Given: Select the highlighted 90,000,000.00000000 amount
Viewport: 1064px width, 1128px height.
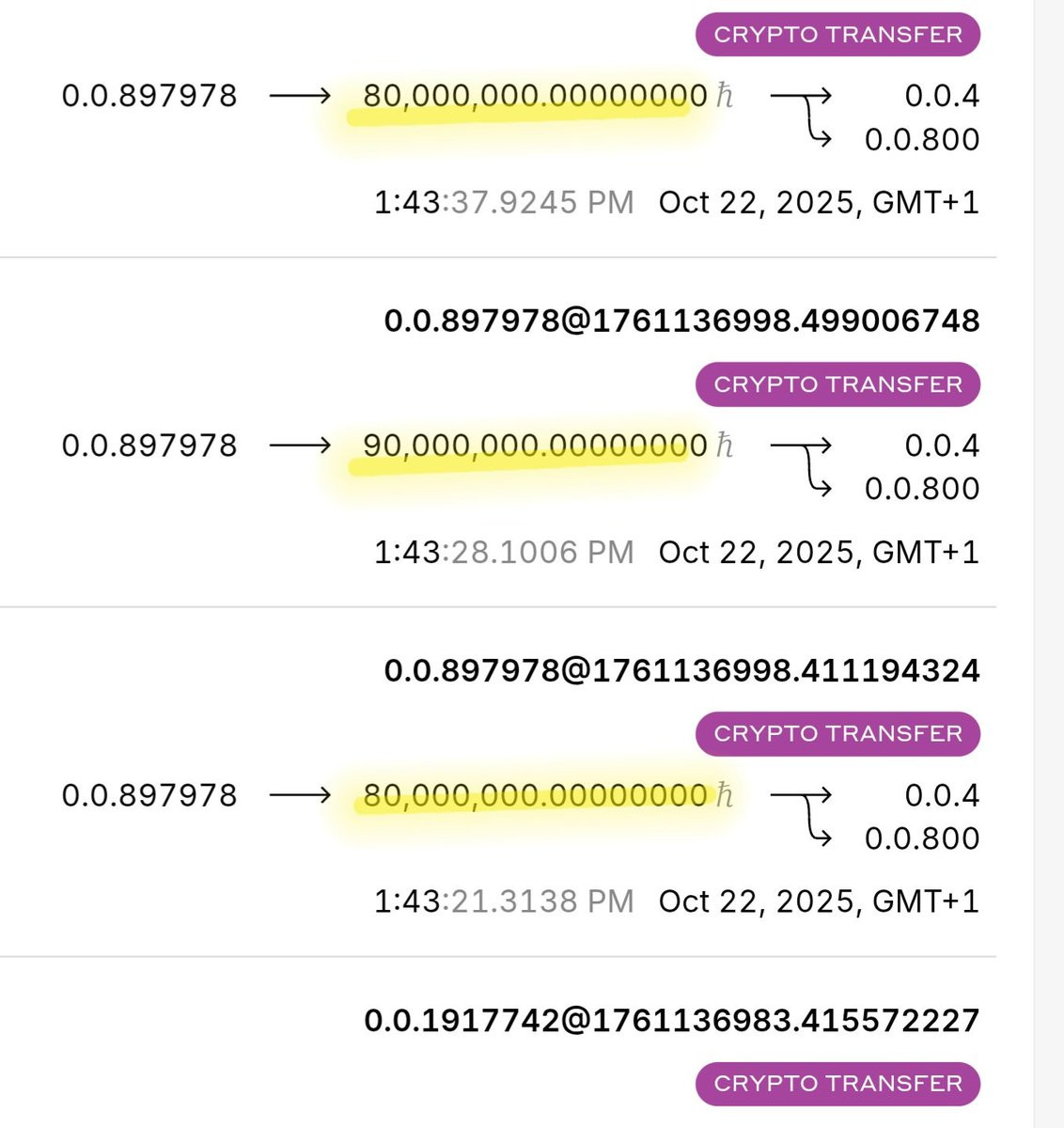Looking at the screenshot, I should click(535, 446).
